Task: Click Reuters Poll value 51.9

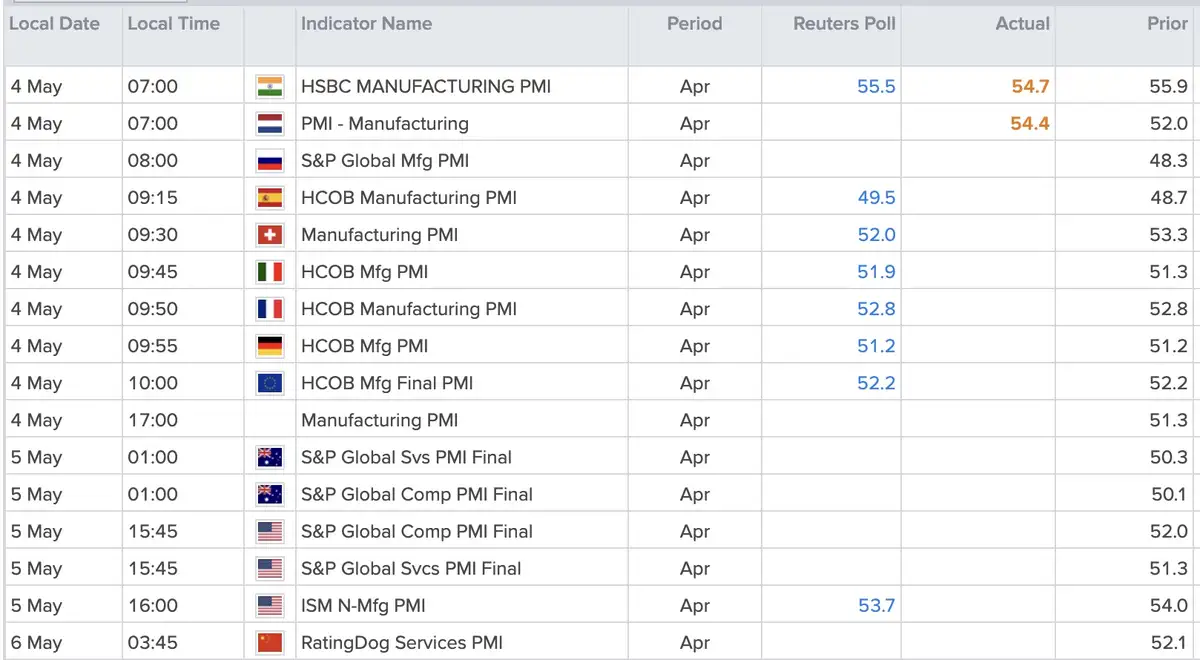Action: tap(876, 272)
